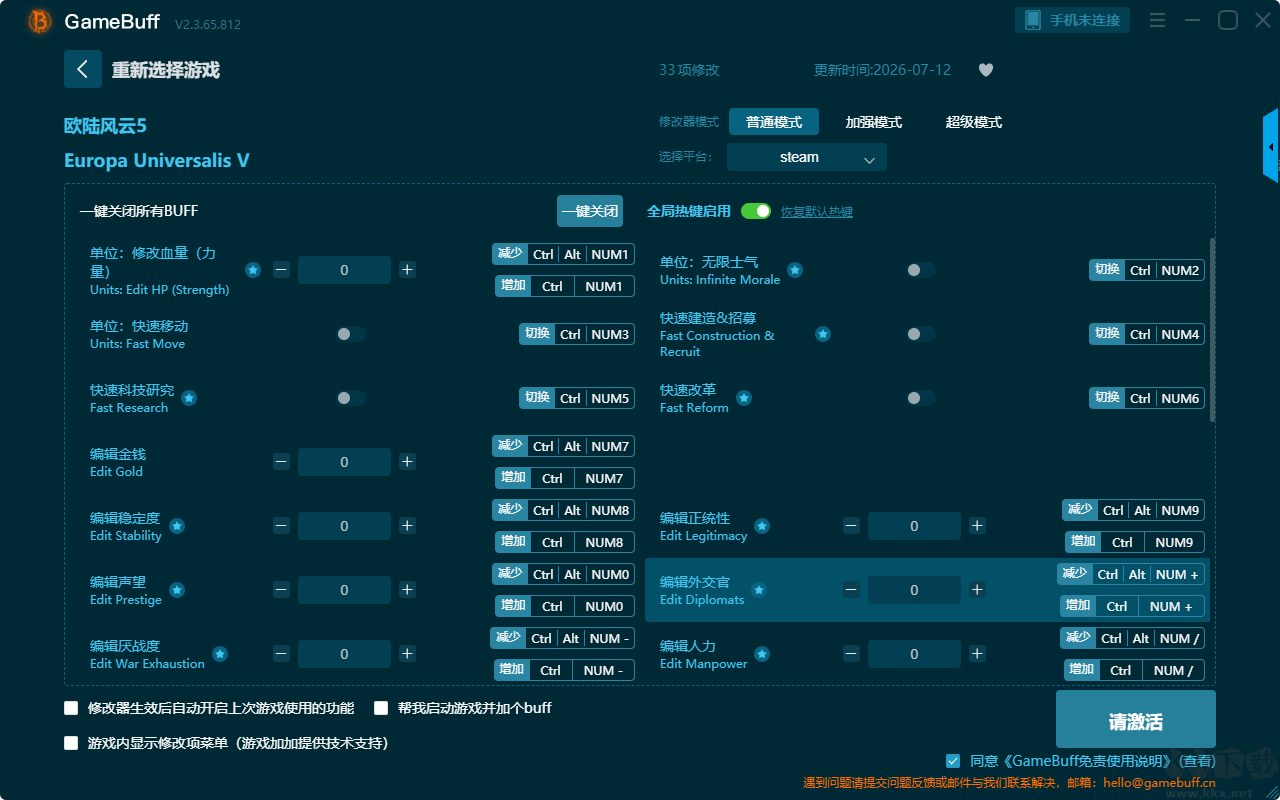Decrease Edit Gold value with minus
This screenshot has height=800, width=1280.
pos(281,462)
